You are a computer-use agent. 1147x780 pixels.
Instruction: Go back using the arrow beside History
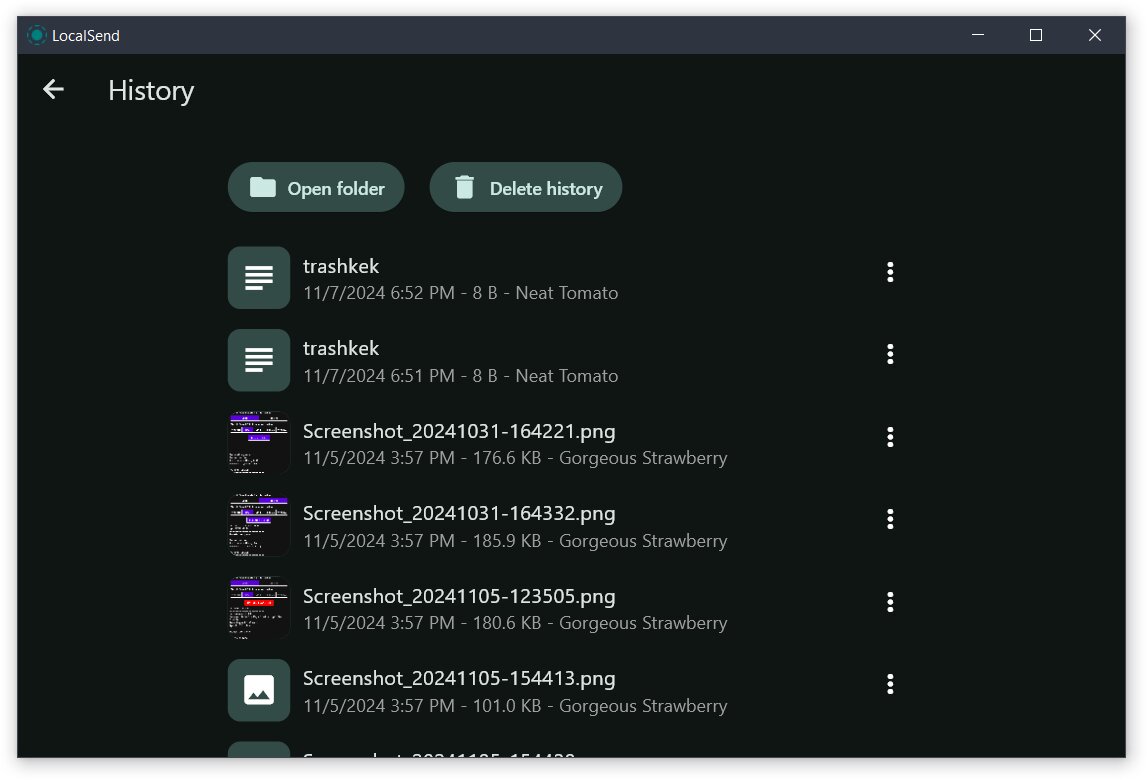tap(53, 90)
